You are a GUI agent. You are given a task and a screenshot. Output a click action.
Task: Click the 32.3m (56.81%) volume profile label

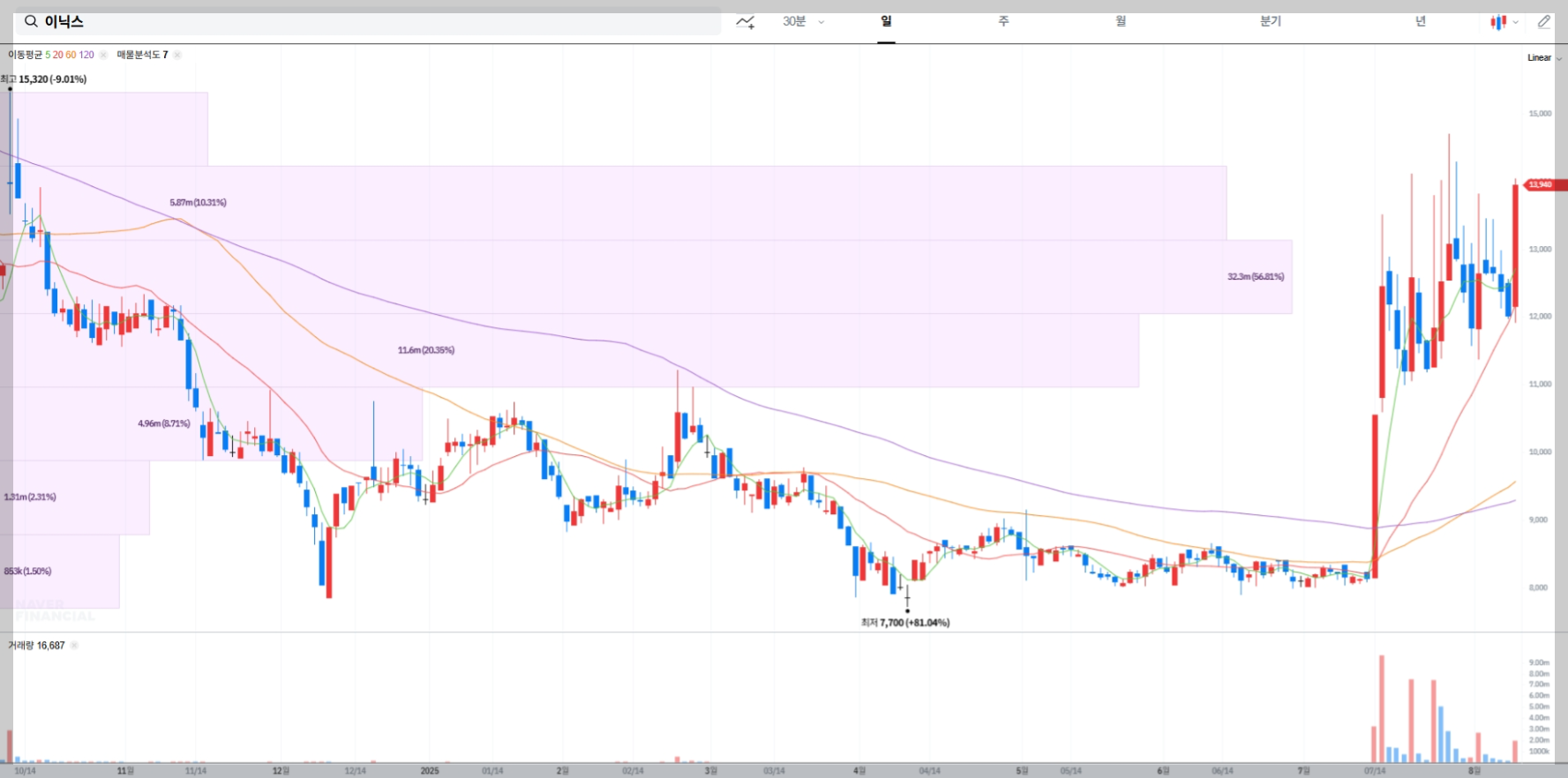tap(1256, 277)
